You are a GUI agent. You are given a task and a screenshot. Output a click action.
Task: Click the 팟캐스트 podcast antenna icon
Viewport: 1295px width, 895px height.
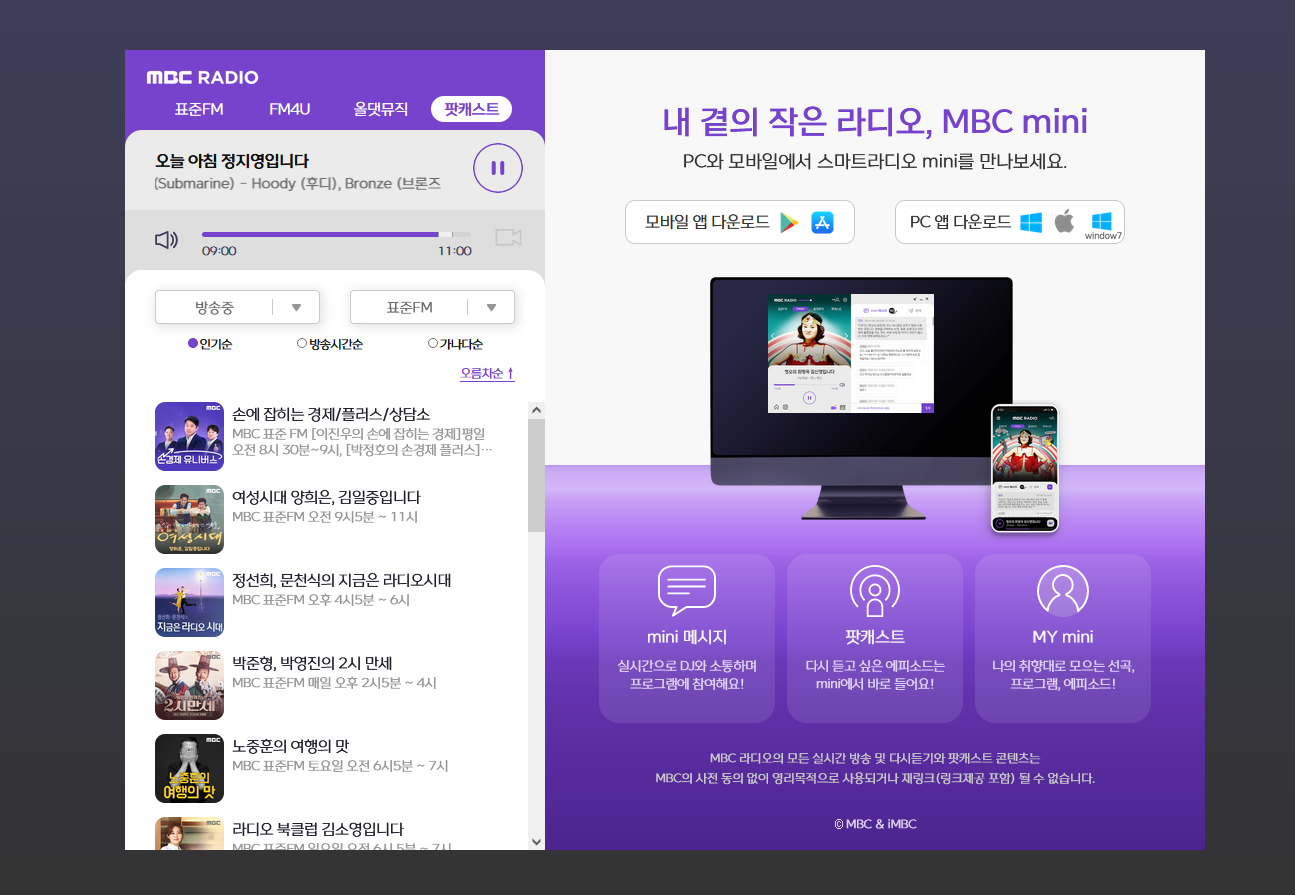click(x=875, y=591)
